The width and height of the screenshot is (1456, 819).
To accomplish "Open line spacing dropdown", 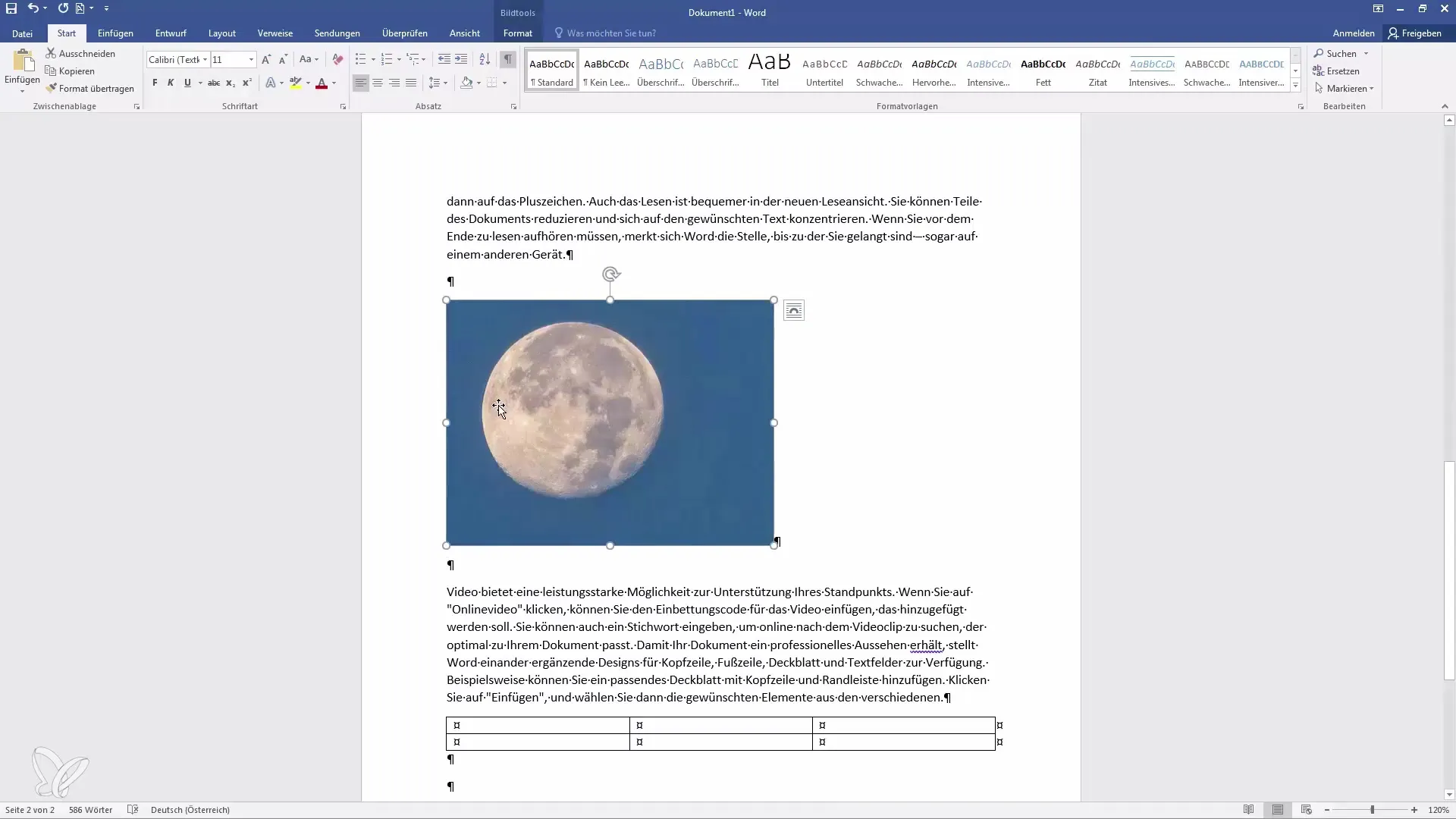I will pyautogui.click(x=438, y=83).
